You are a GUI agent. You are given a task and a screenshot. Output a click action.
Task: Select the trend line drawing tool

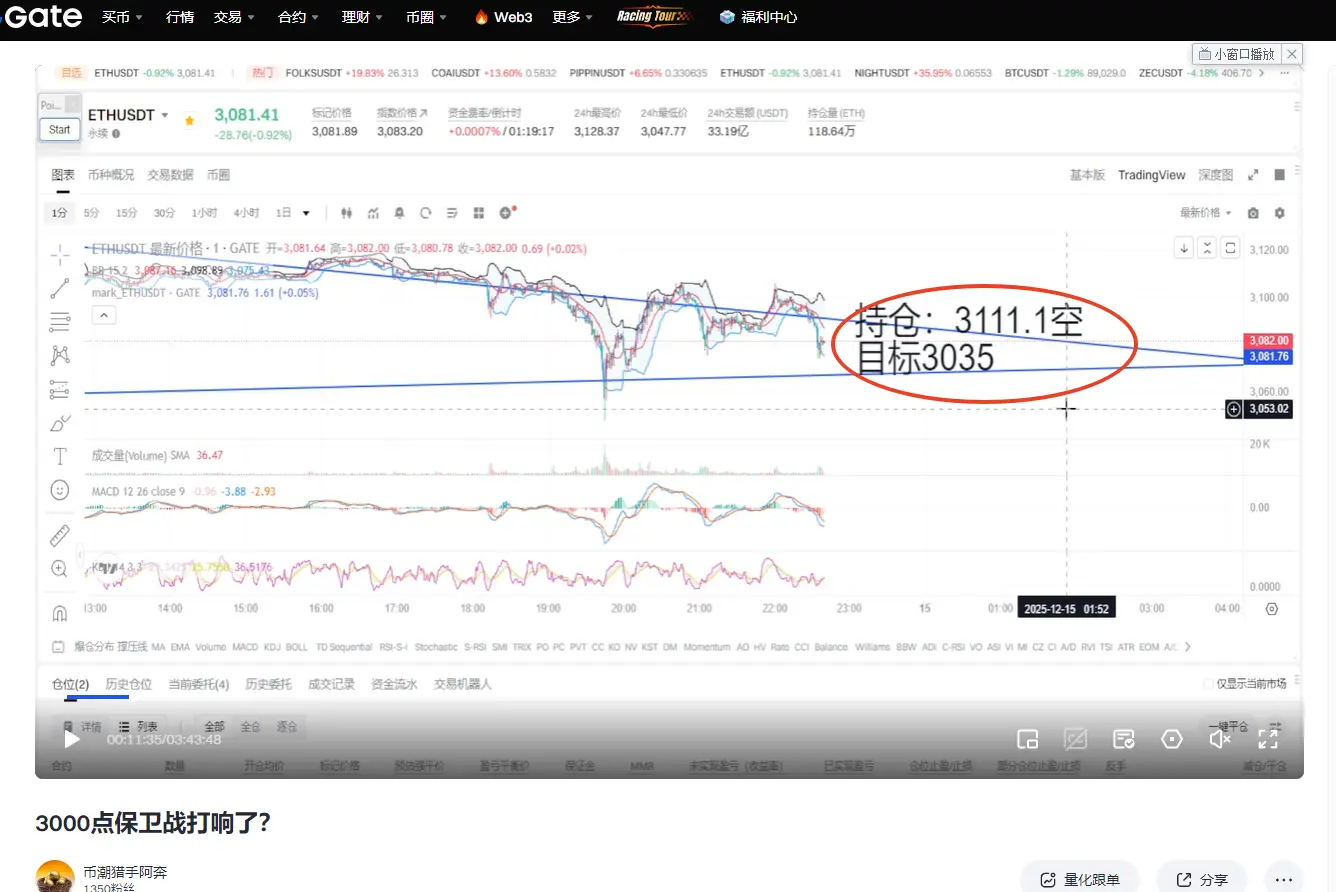(x=60, y=288)
